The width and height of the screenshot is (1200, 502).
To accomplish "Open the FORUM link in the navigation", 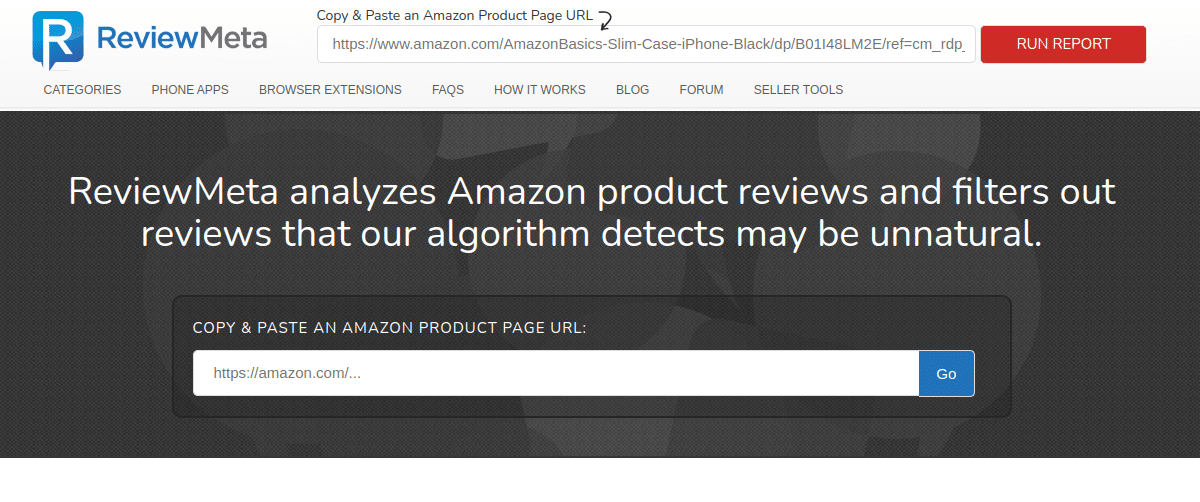I will click(x=701, y=90).
